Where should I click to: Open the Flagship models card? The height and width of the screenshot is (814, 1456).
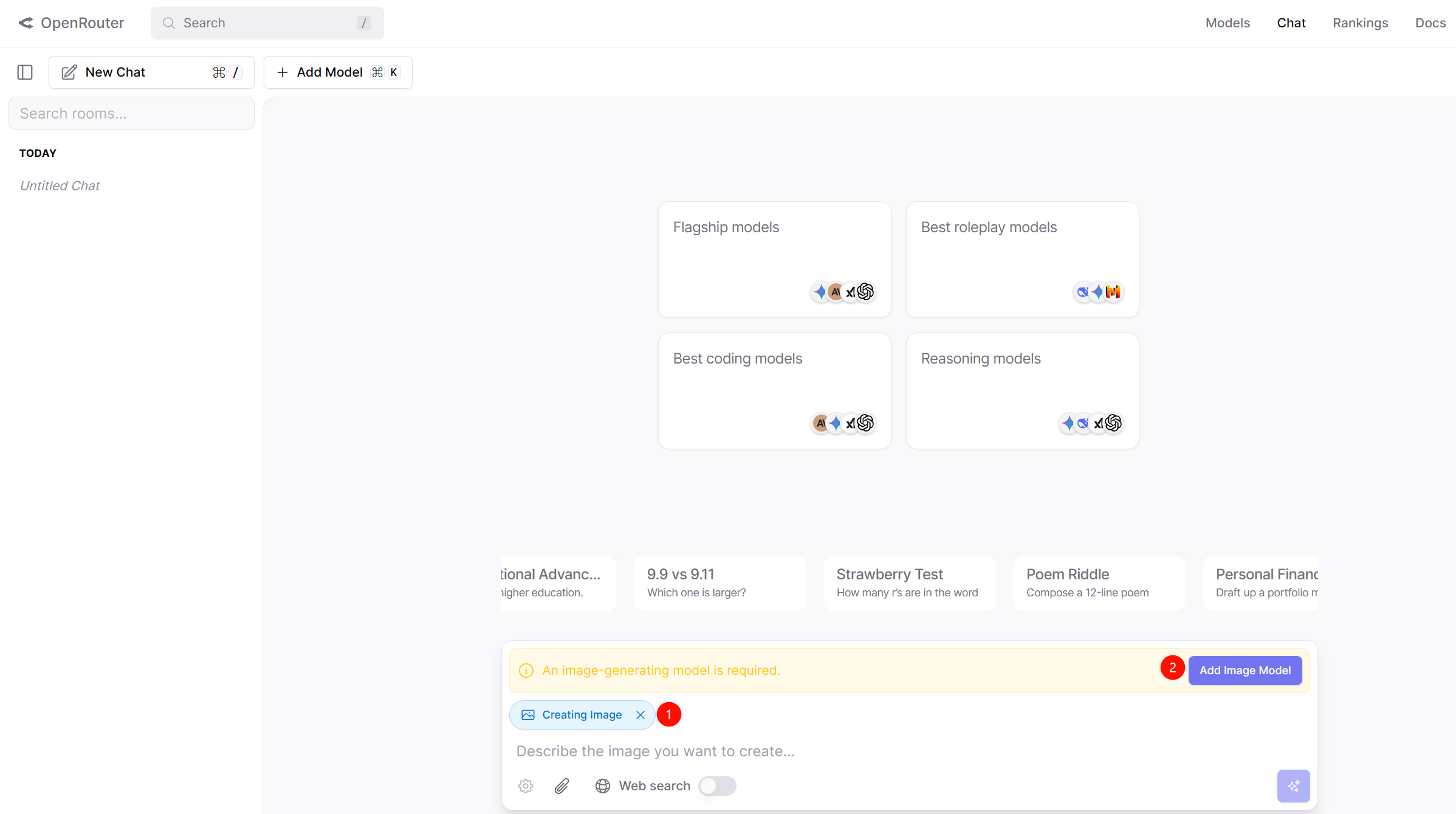[774, 260]
